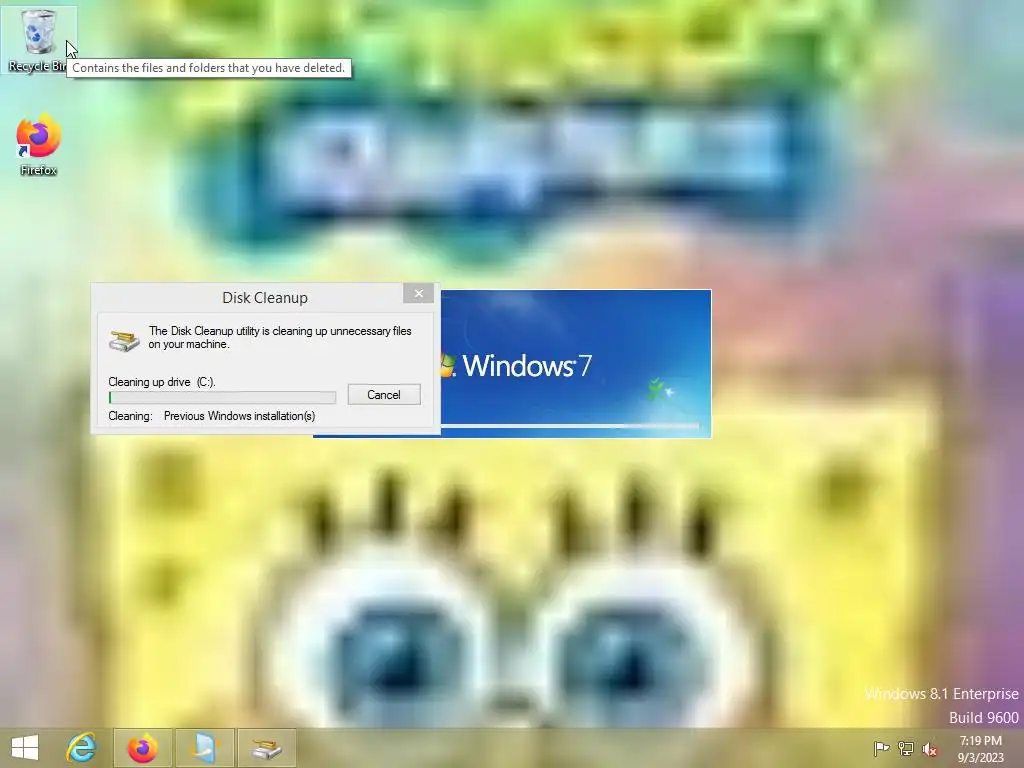Click the Windows 7 splash progress bar
The height and width of the screenshot is (768, 1024).
tap(571, 426)
